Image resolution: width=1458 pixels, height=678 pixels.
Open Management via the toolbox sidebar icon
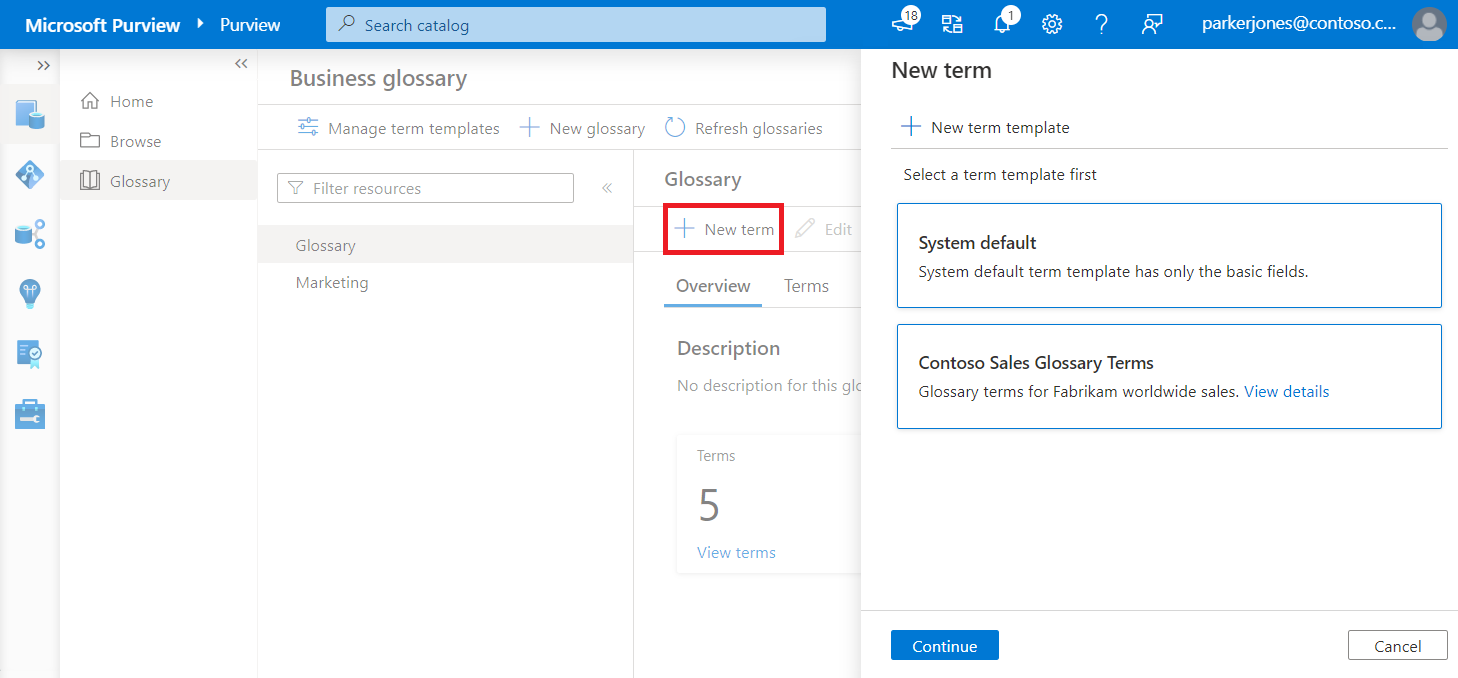tap(30, 413)
